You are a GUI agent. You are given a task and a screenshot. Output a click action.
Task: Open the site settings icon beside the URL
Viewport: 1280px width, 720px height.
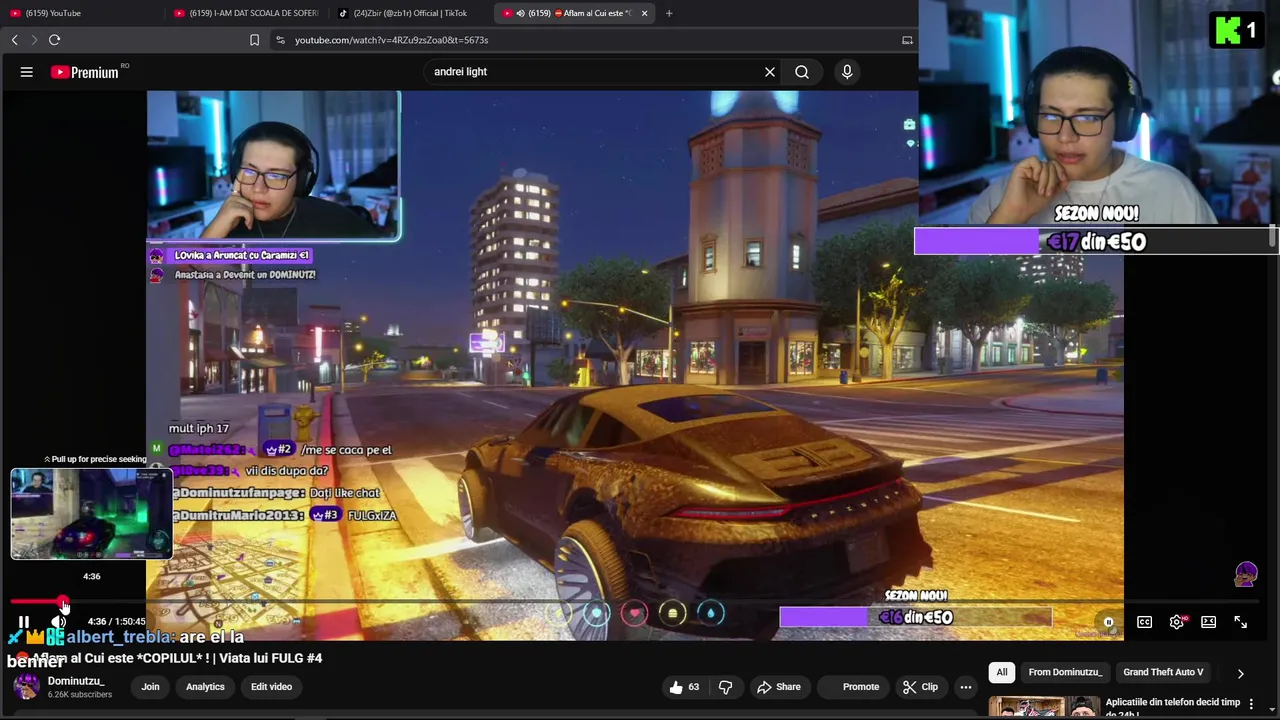pos(280,40)
